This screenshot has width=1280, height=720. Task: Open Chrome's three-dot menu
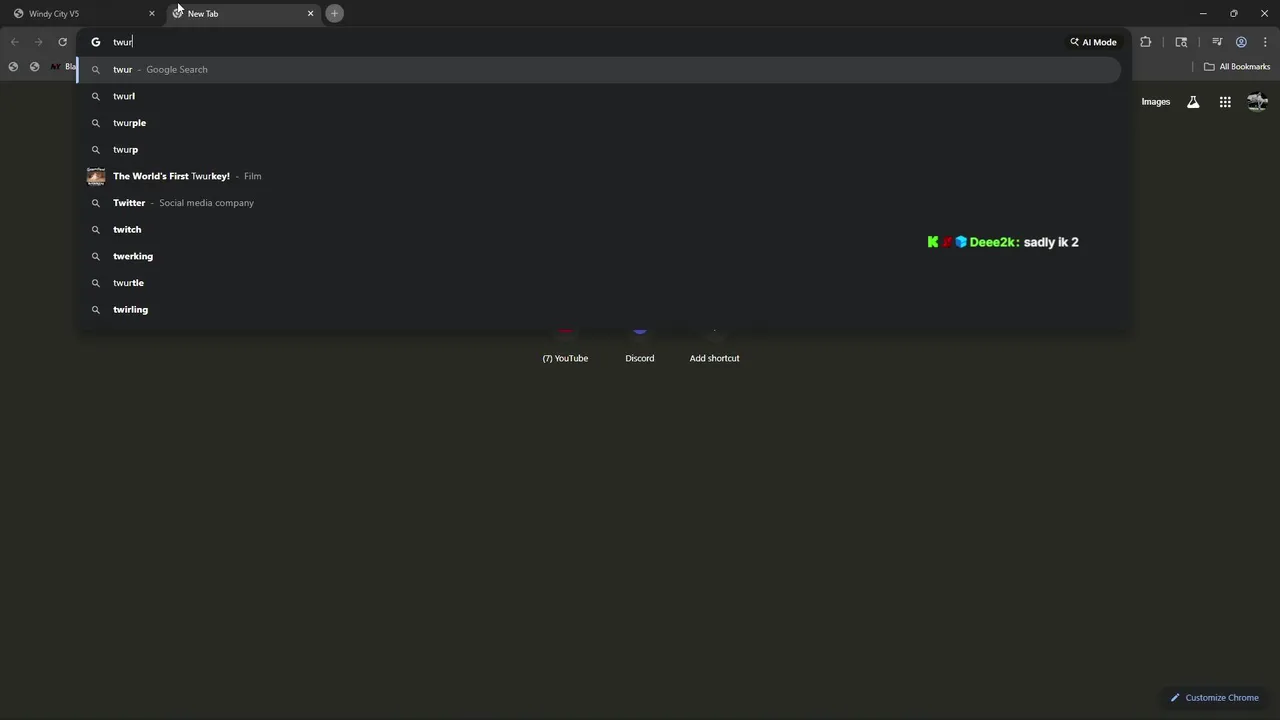(1266, 42)
